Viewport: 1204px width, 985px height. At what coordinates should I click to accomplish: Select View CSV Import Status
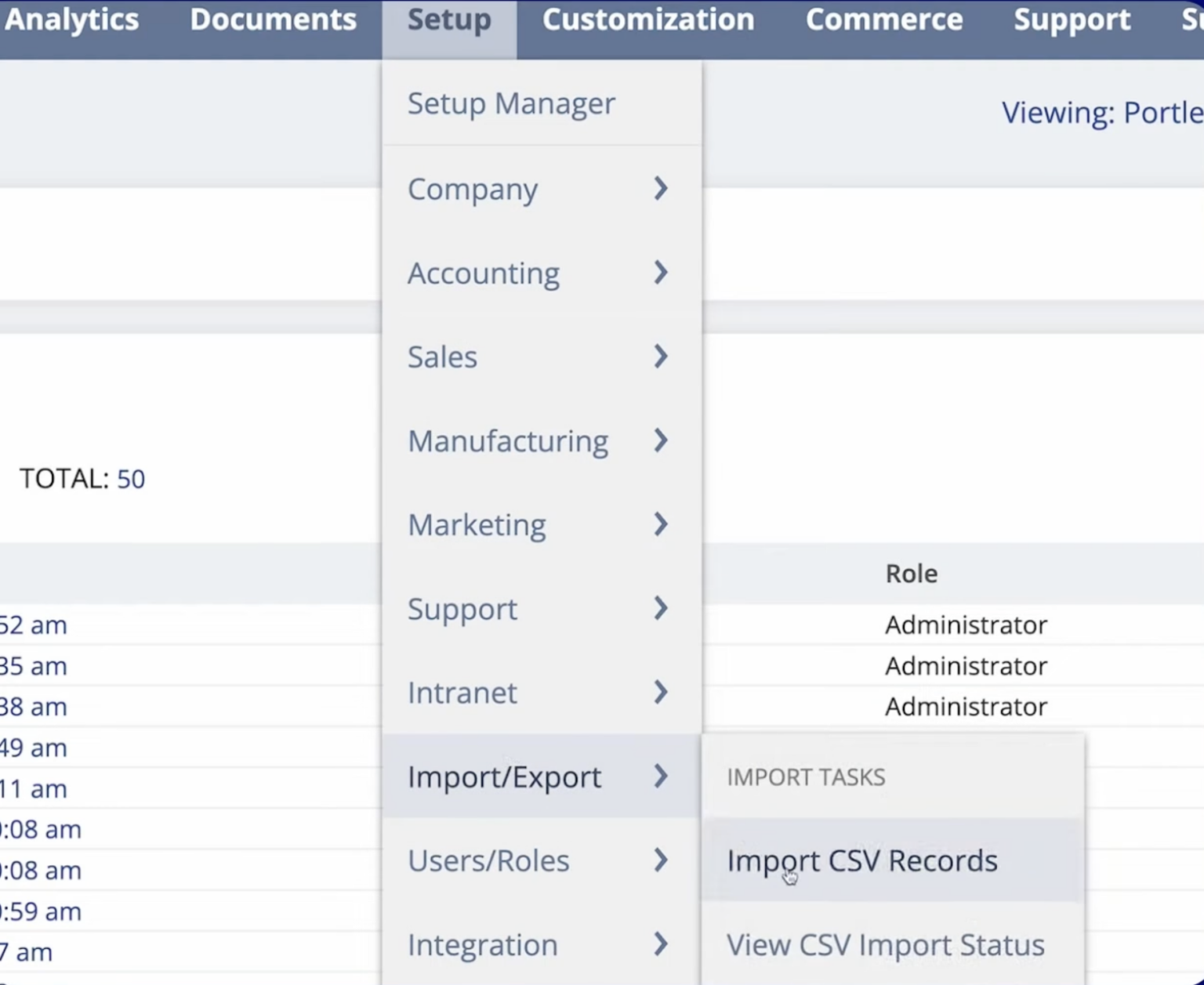click(x=885, y=945)
